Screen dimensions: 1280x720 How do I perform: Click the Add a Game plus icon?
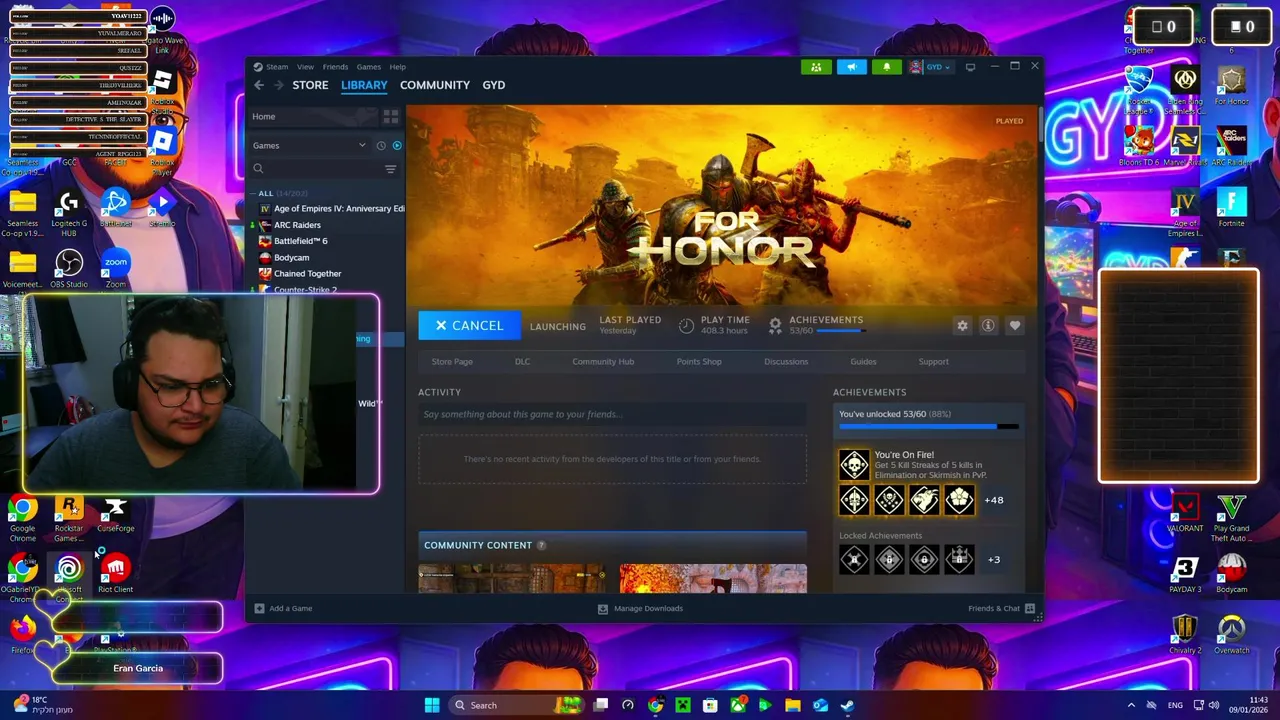click(x=259, y=608)
